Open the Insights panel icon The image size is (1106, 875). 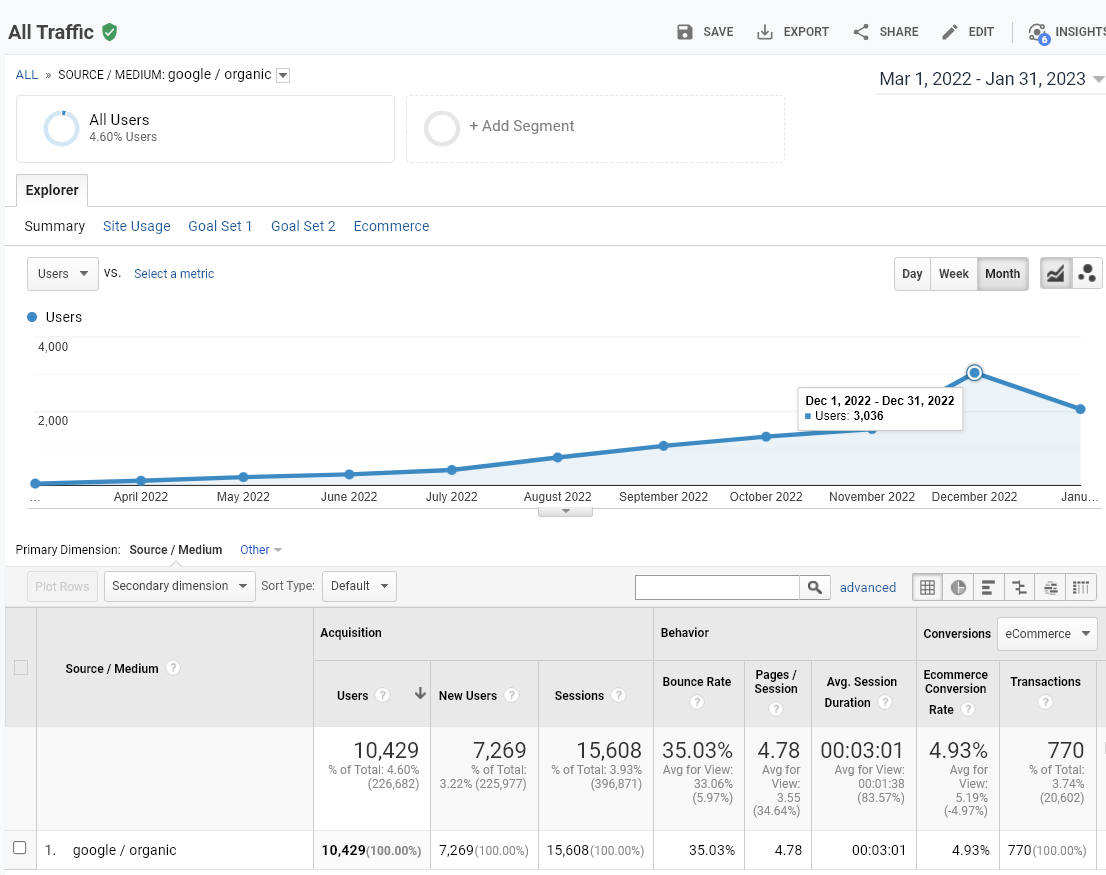pos(1038,32)
